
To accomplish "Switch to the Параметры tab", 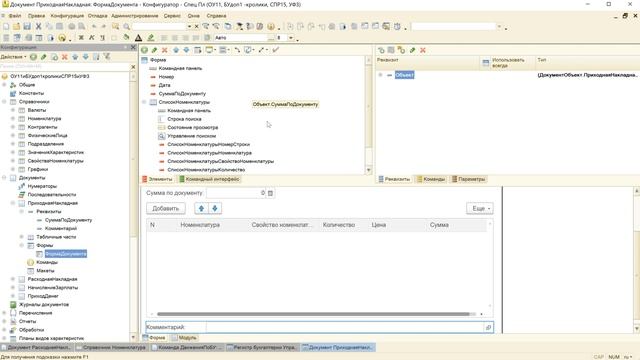I will (x=468, y=179).
